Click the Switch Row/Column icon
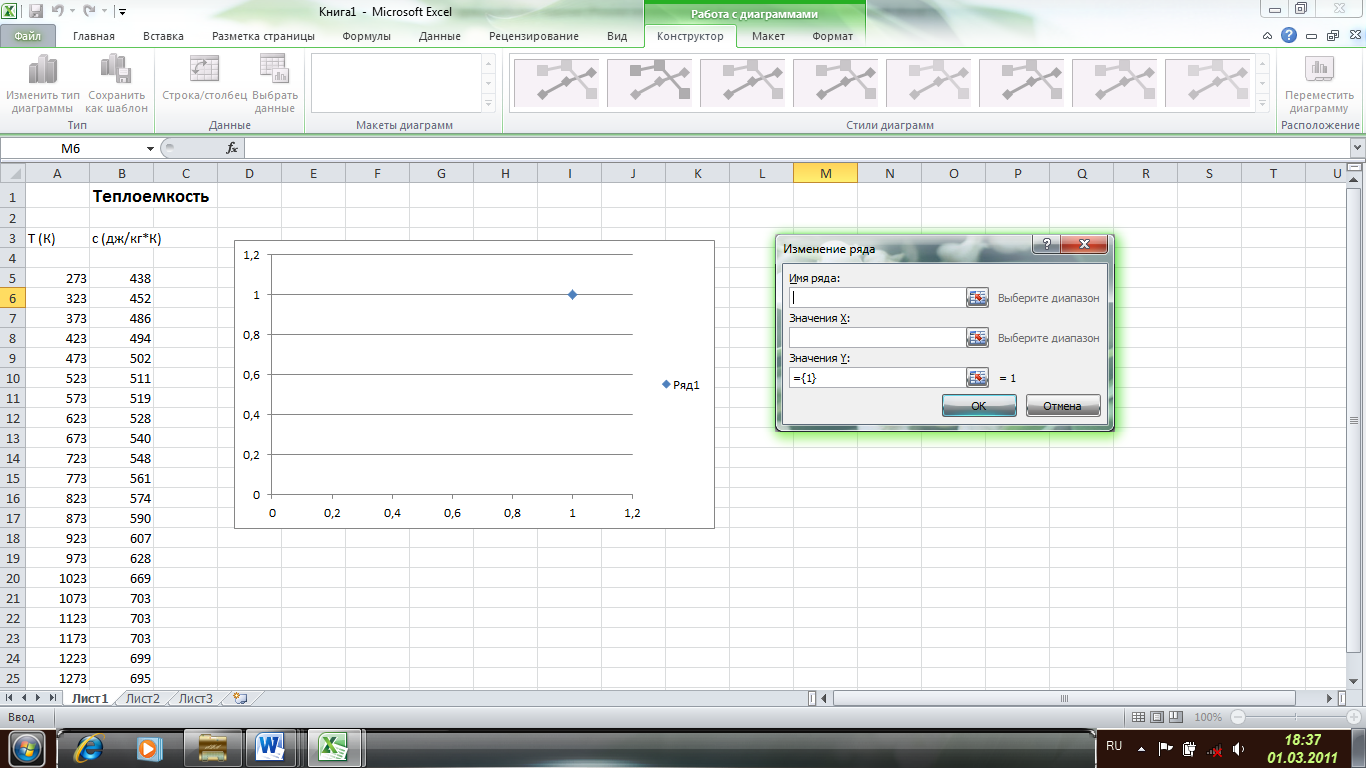Screen dimensions: 1366x768 204,70
